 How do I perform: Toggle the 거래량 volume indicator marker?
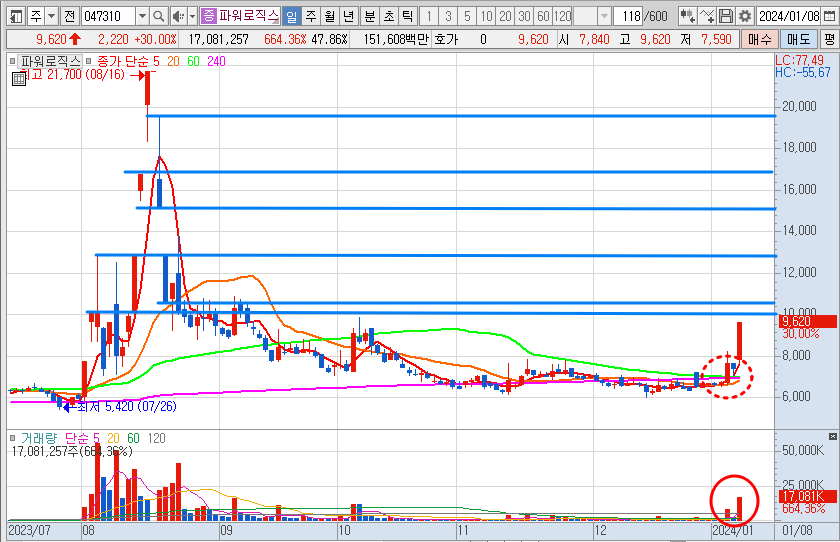(x=12, y=438)
